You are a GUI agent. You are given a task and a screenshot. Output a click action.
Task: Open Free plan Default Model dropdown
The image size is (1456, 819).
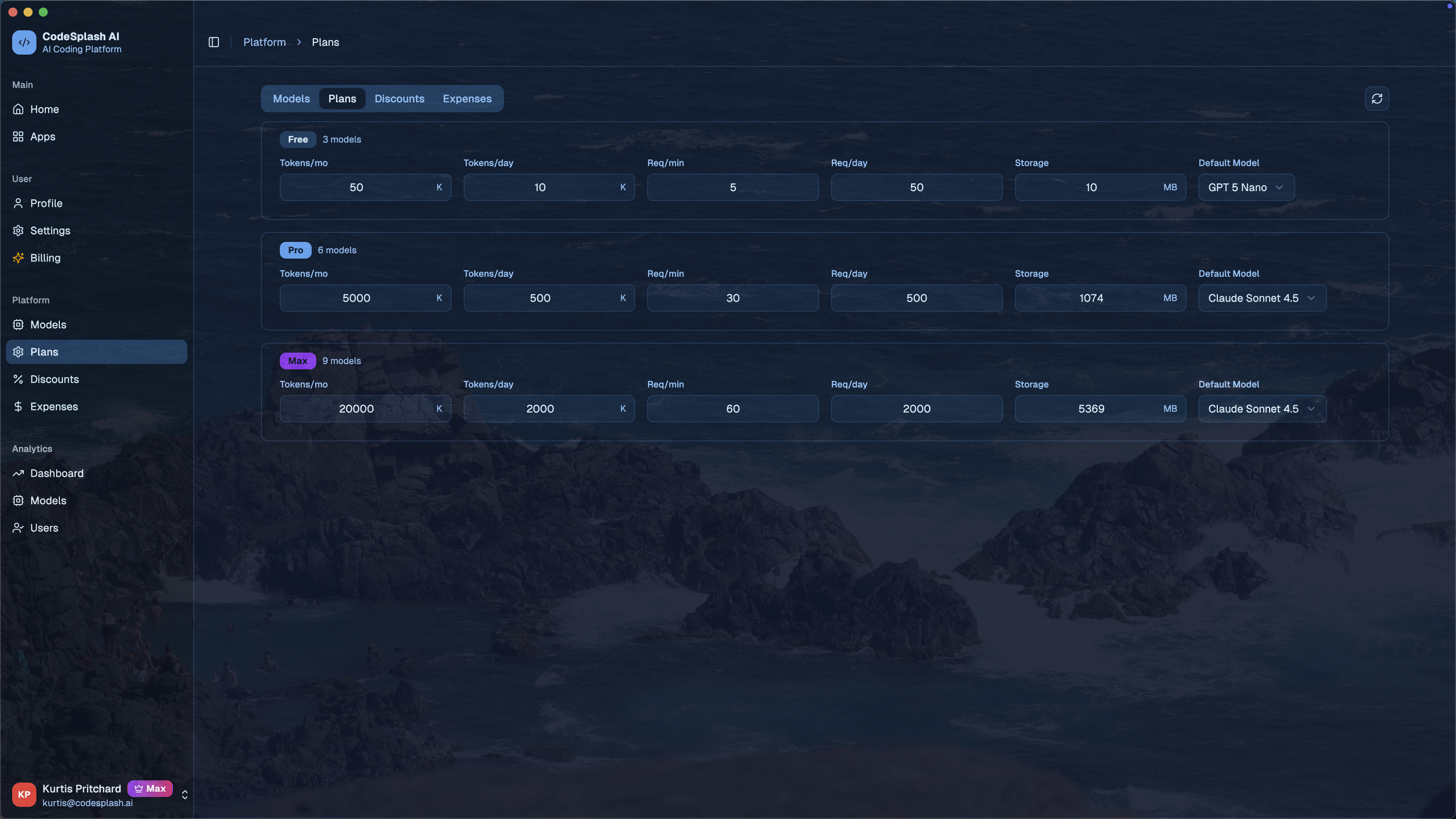(1246, 187)
